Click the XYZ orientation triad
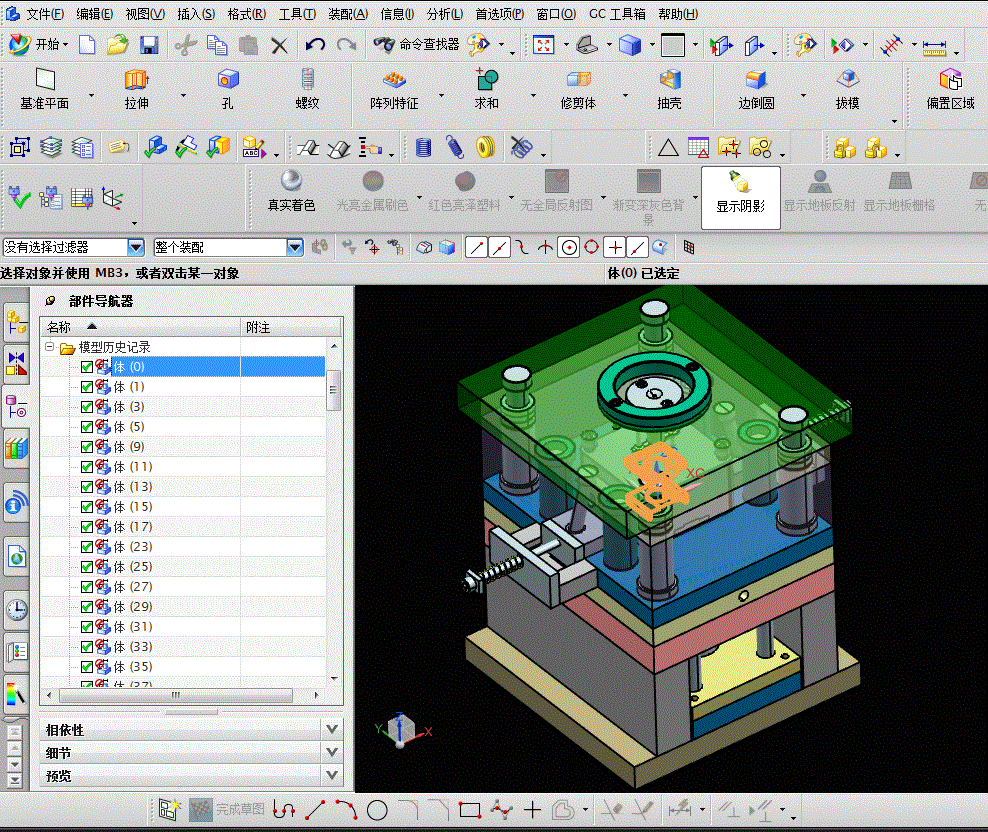The image size is (988, 832). pyautogui.click(x=402, y=730)
